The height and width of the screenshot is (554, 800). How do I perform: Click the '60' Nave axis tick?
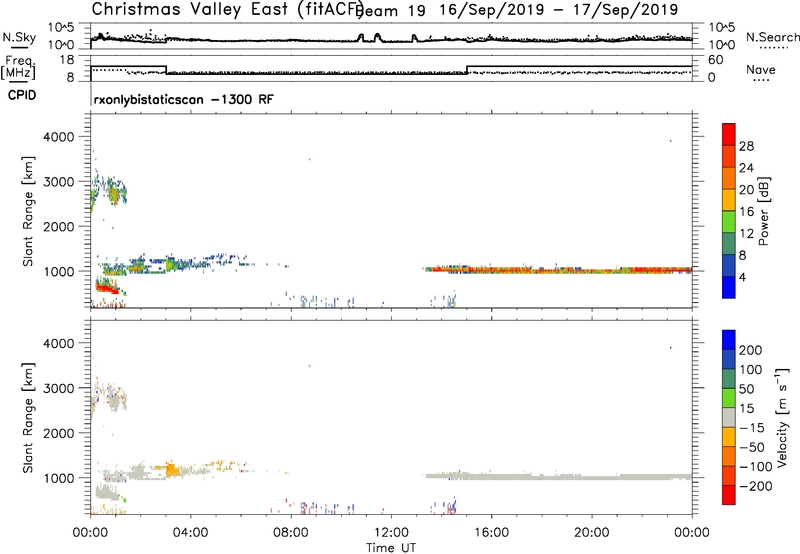715,59
